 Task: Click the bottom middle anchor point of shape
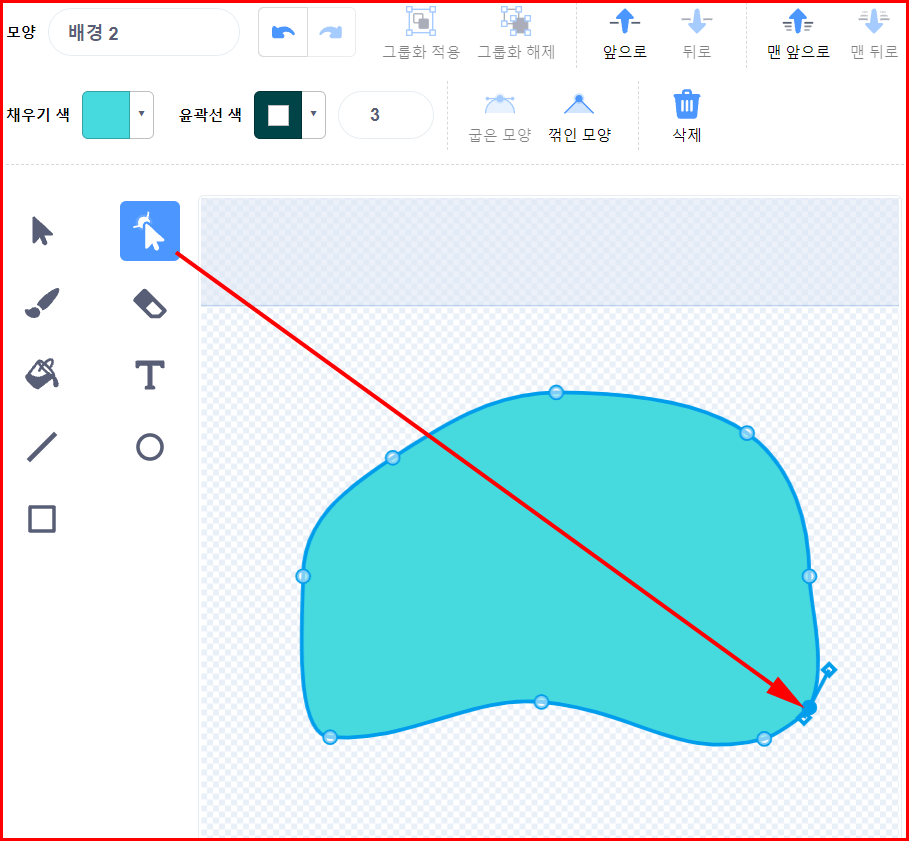541,702
